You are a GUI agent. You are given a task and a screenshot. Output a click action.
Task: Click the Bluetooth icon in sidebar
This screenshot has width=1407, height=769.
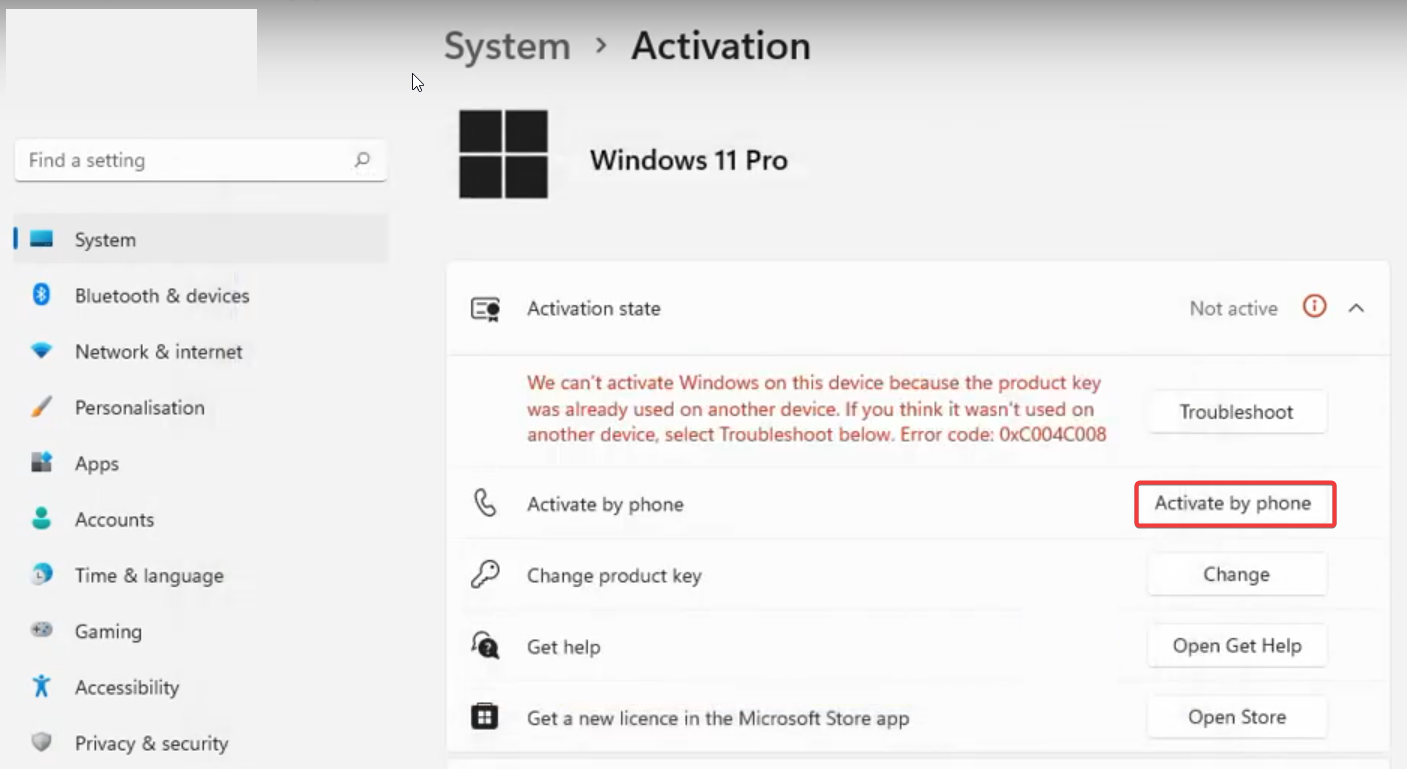coord(41,295)
